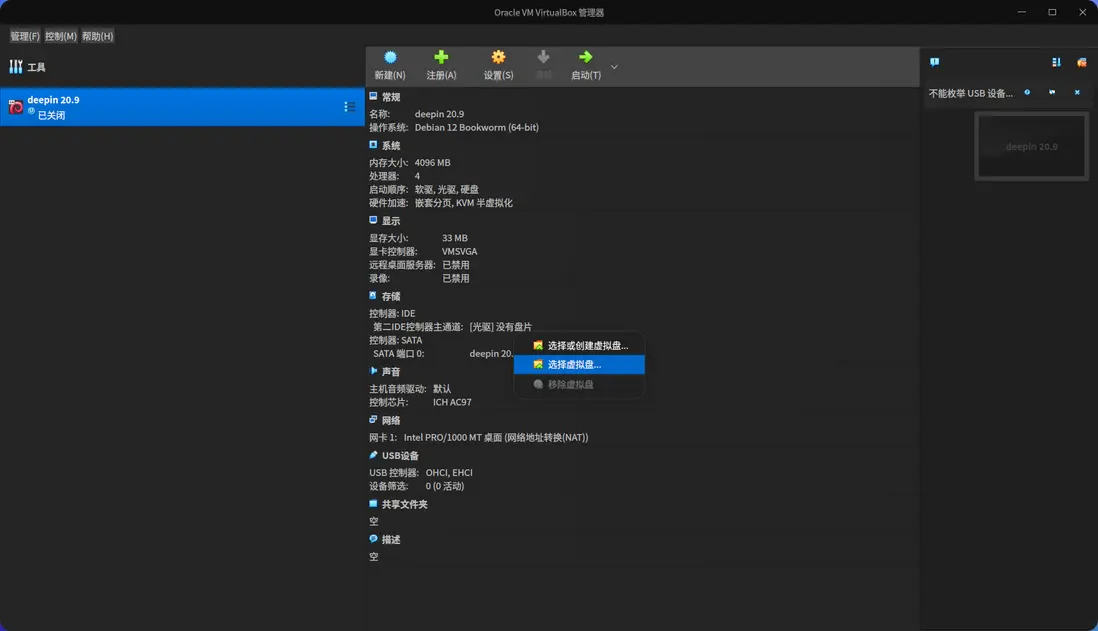Open the 控制(M) menu
This screenshot has width=1098, height=631.
tap(61, 36)
